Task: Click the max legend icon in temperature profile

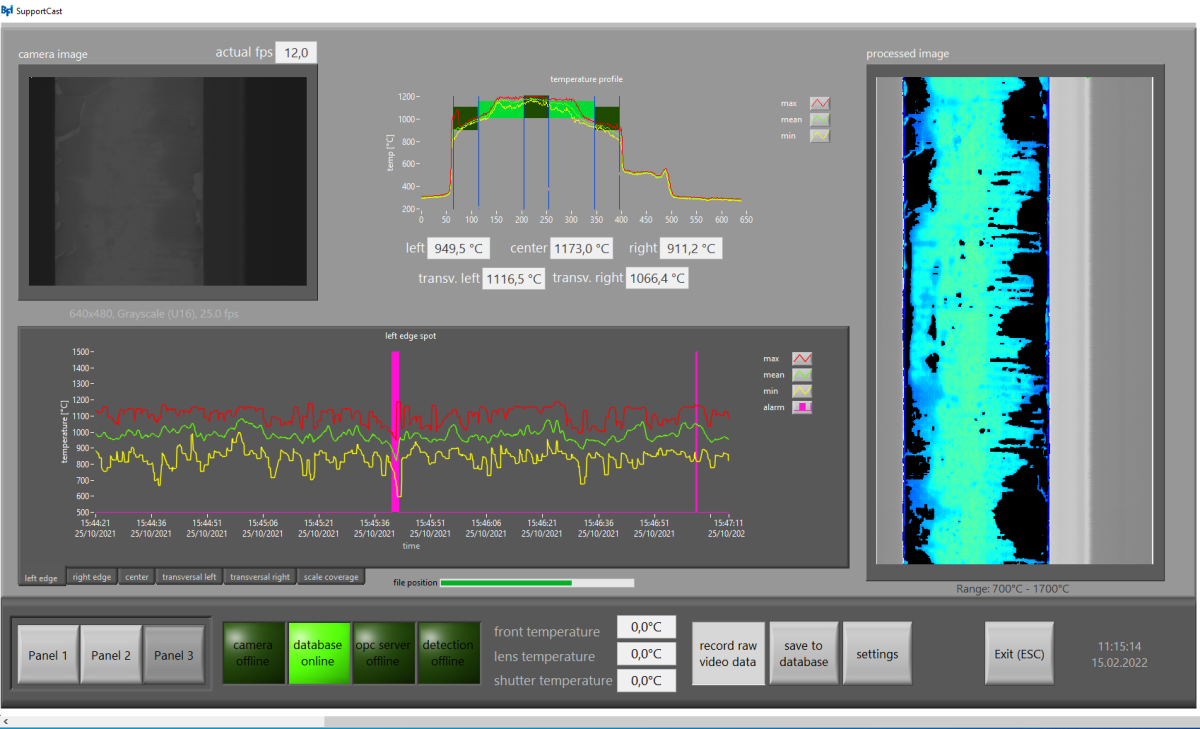Action: [818, 102]
